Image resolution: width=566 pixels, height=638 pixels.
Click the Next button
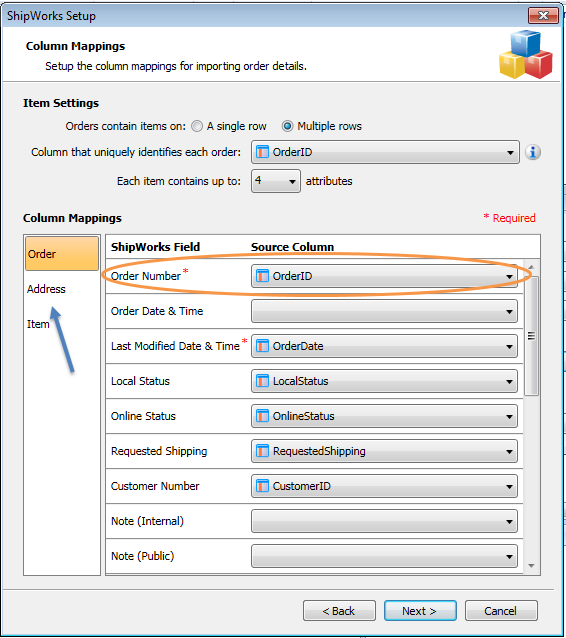click(x=420, y=611)
